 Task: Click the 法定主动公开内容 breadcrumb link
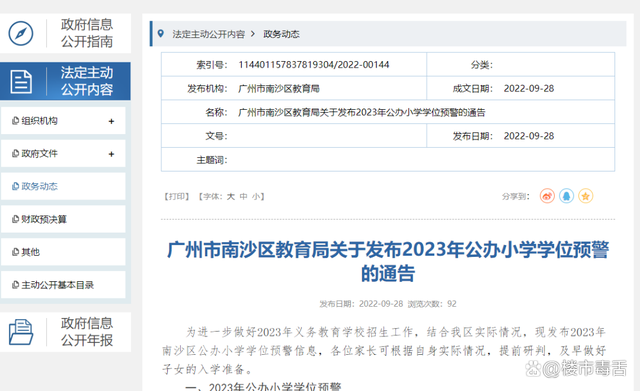[209, 34]
